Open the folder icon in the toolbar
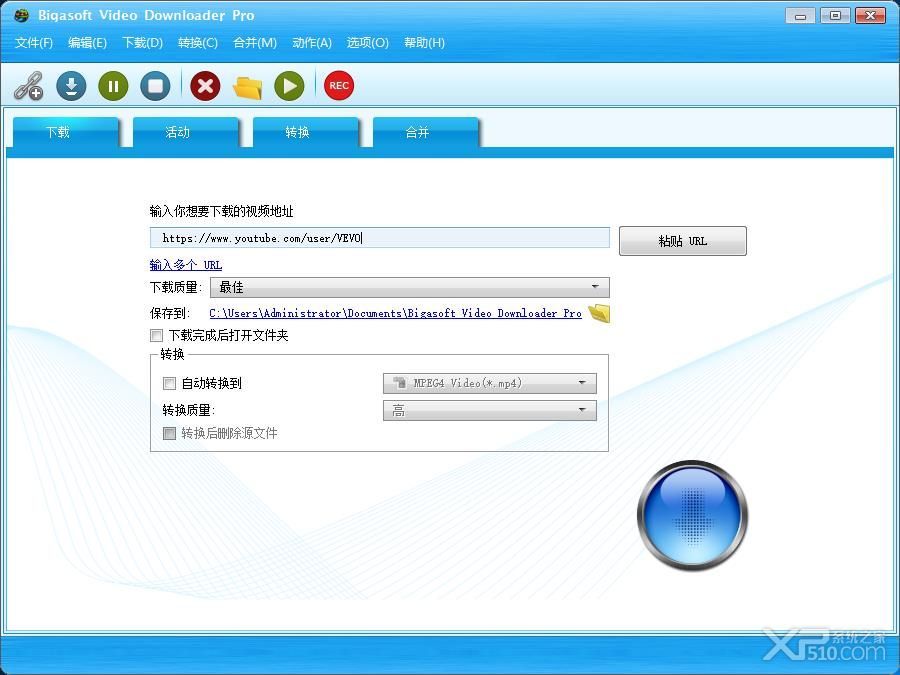This screenshot has height=675, width=900. [x=247, y=87]
